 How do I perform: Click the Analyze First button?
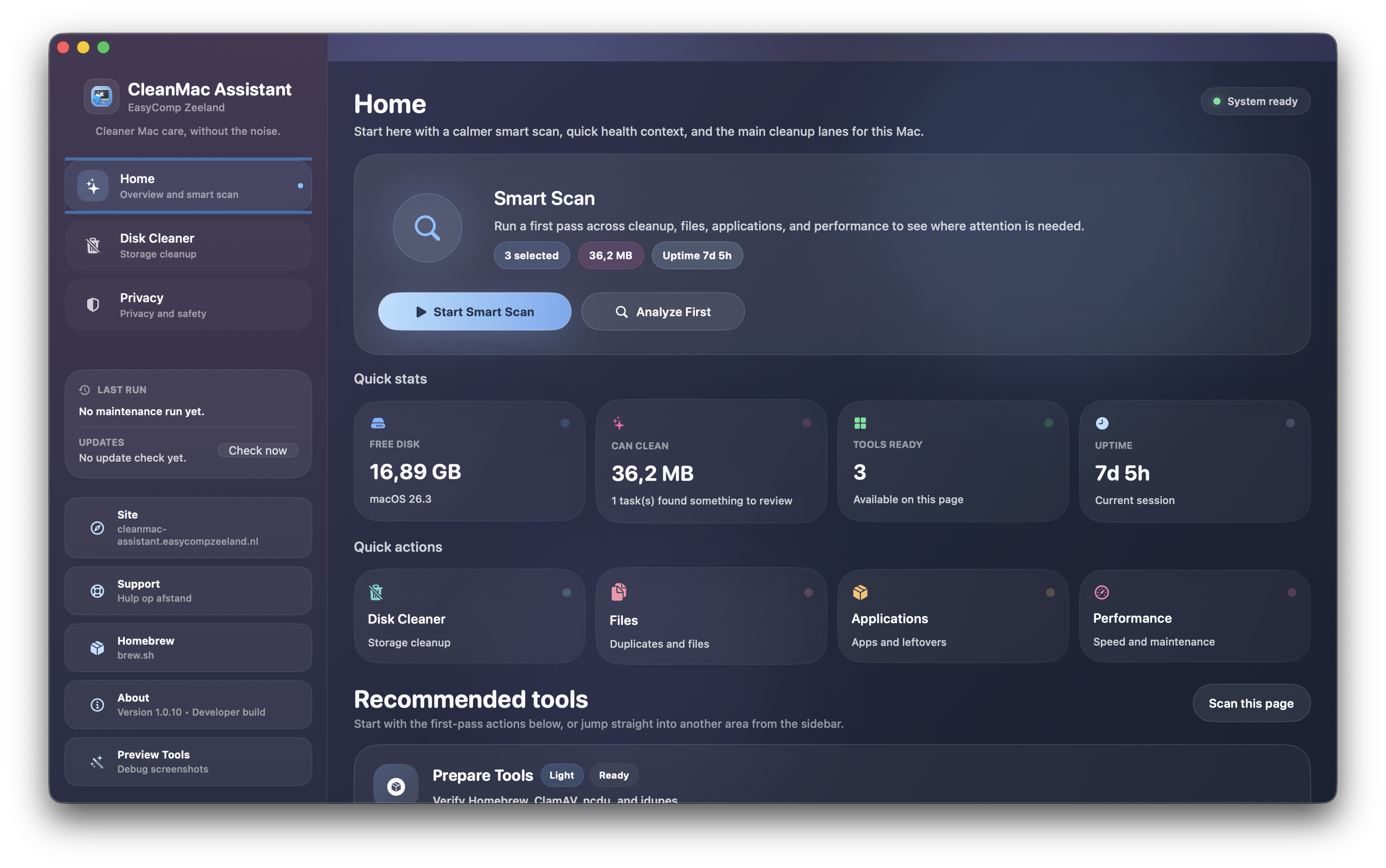click(x=663, y=311)
